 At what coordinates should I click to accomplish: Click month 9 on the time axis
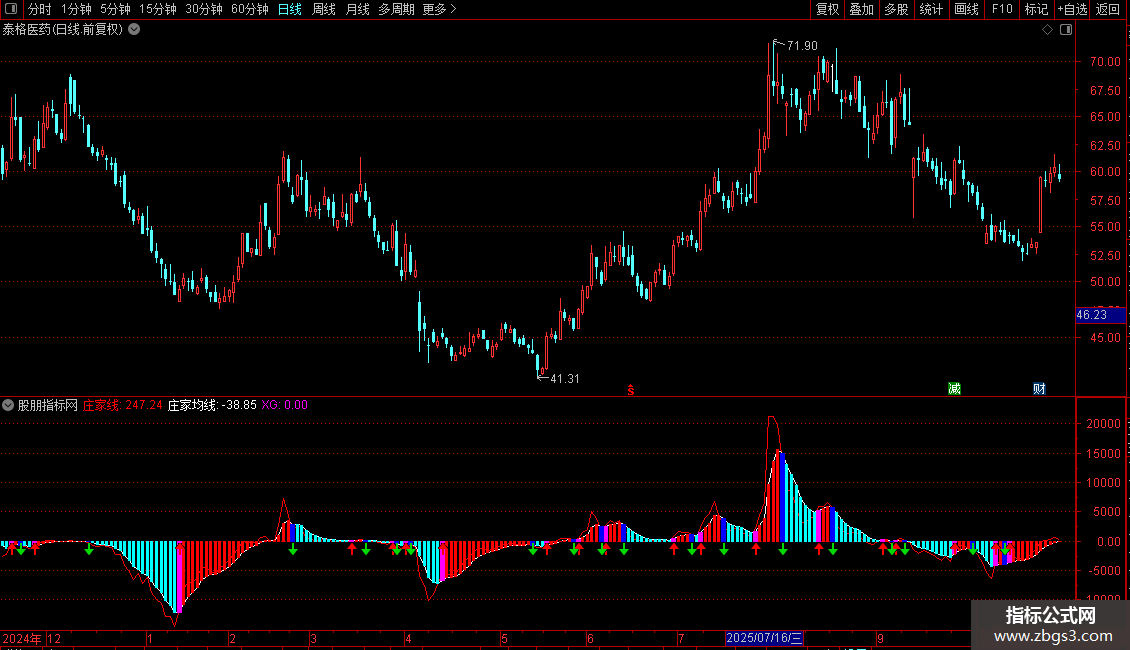tap(881, 638)
